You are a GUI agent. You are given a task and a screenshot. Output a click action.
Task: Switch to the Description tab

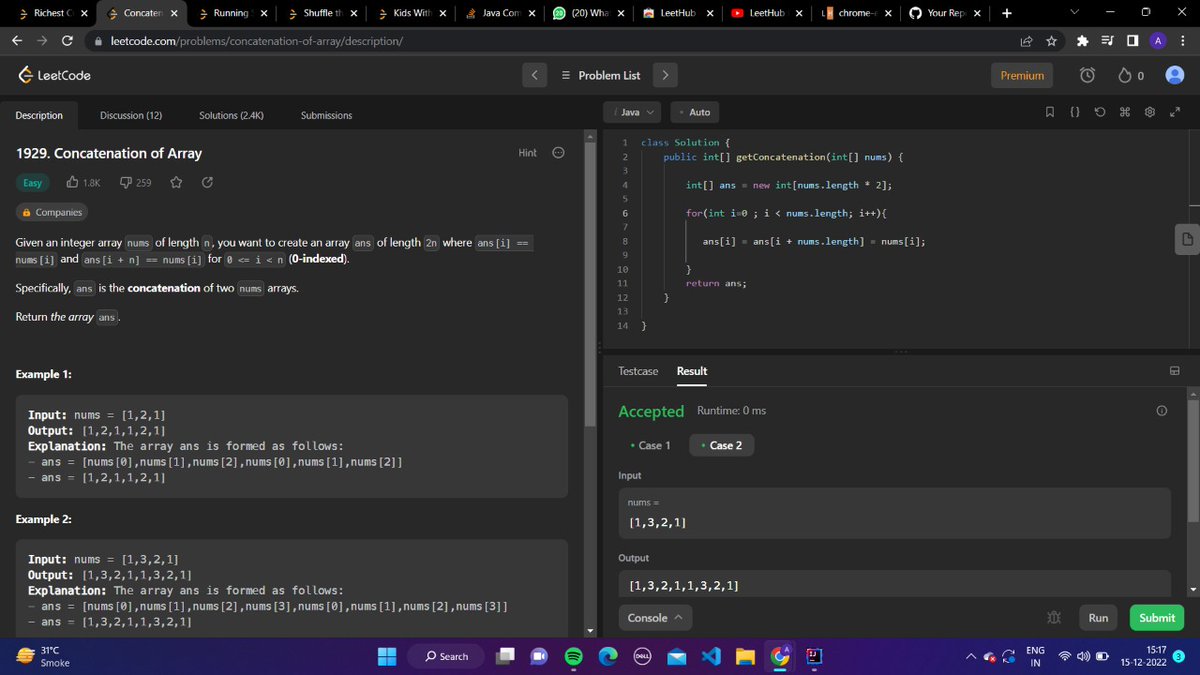pyautogui.click(x=39, y=115)
